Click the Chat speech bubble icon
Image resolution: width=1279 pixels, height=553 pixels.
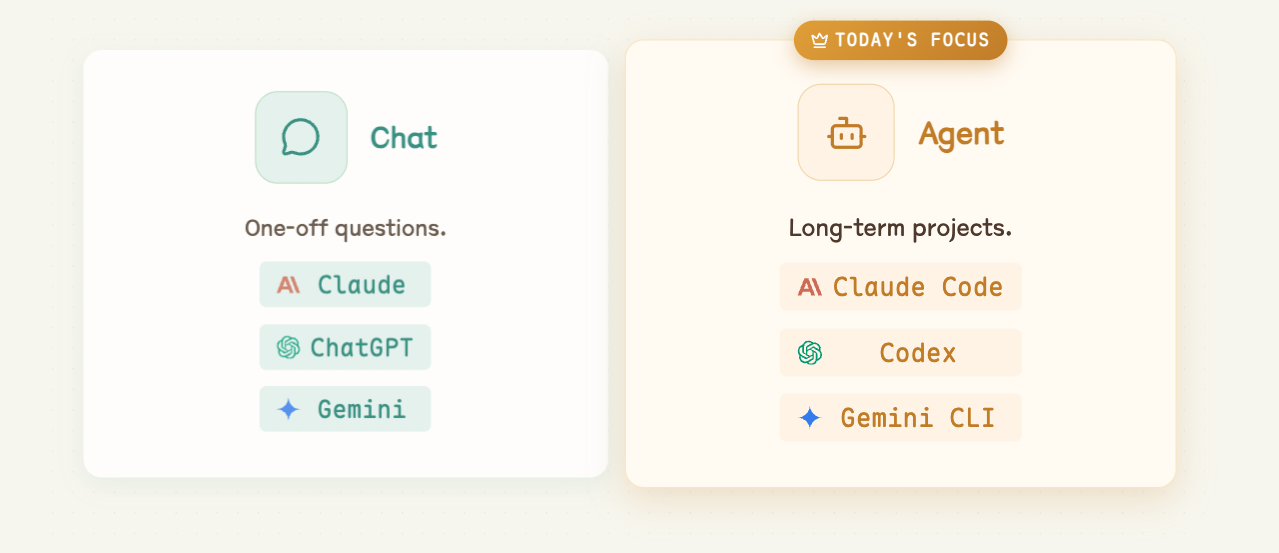pos(300,137)
